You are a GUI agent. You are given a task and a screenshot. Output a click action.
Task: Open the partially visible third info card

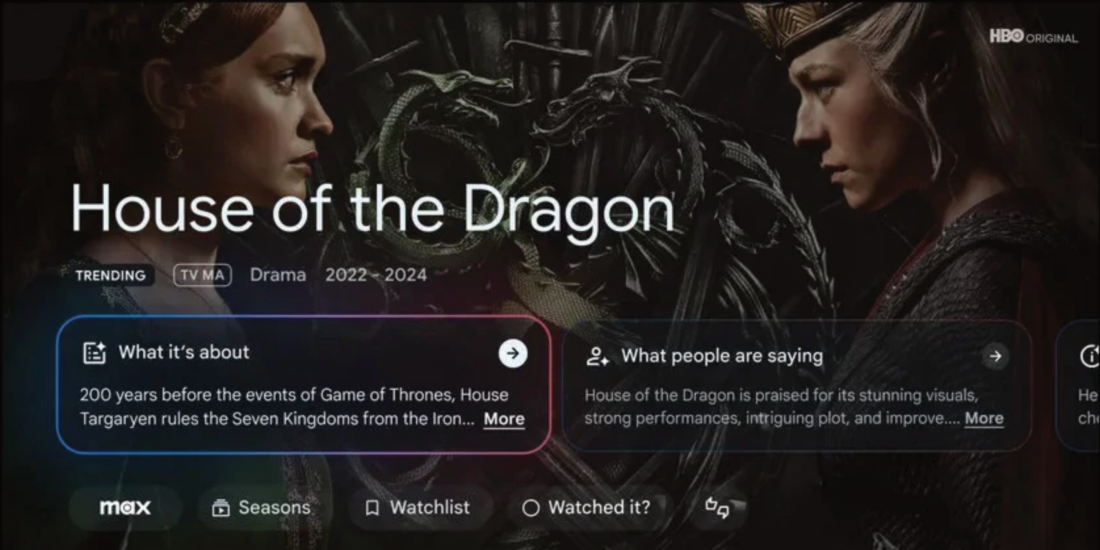(x=1078, y=385)
